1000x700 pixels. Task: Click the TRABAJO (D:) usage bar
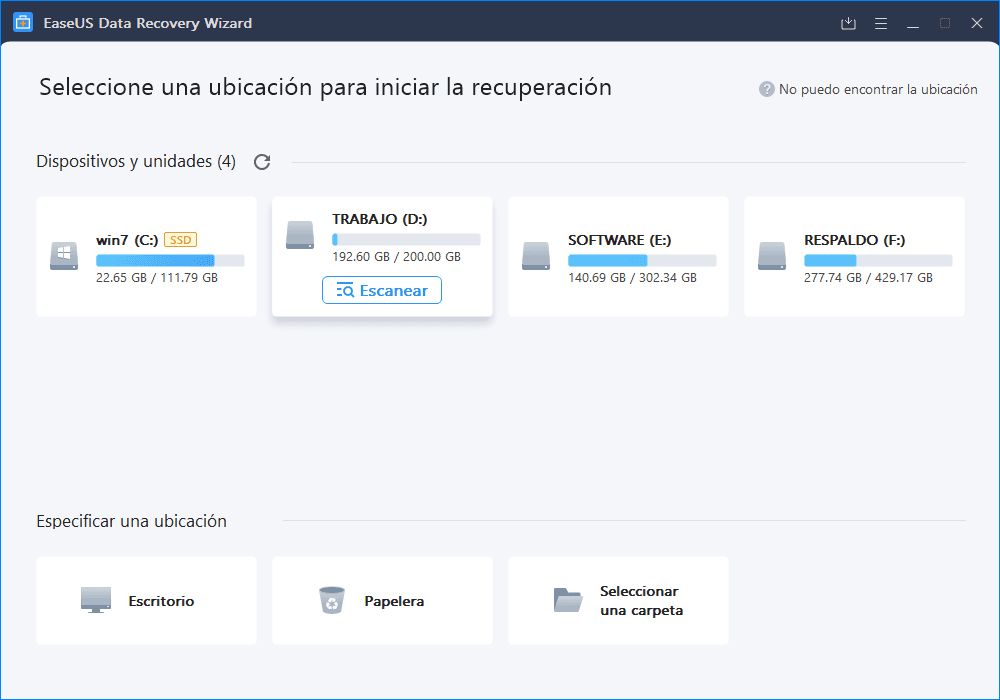[x=406, y=240]
